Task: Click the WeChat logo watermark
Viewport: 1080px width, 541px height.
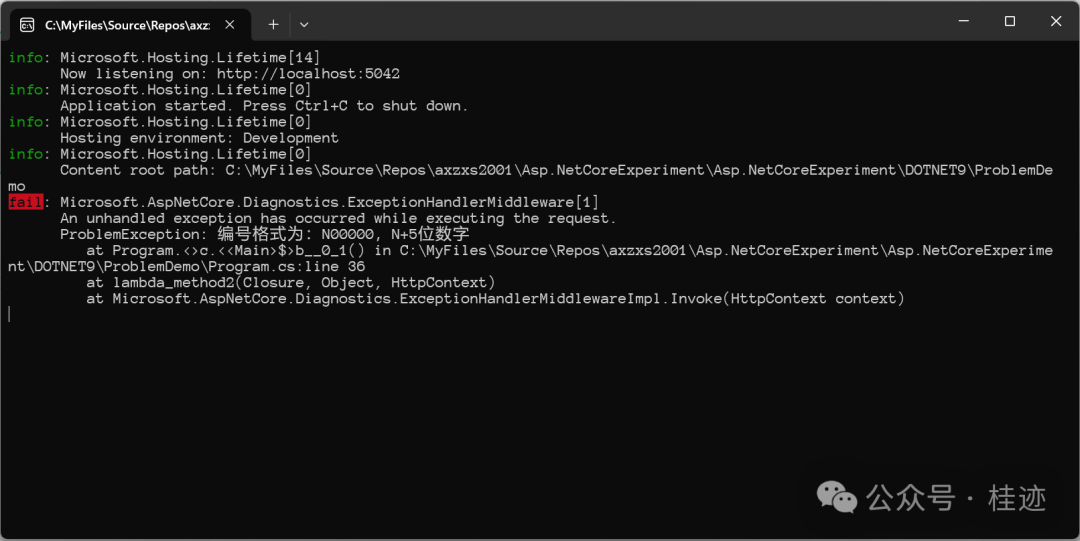Action: point(836,497)
